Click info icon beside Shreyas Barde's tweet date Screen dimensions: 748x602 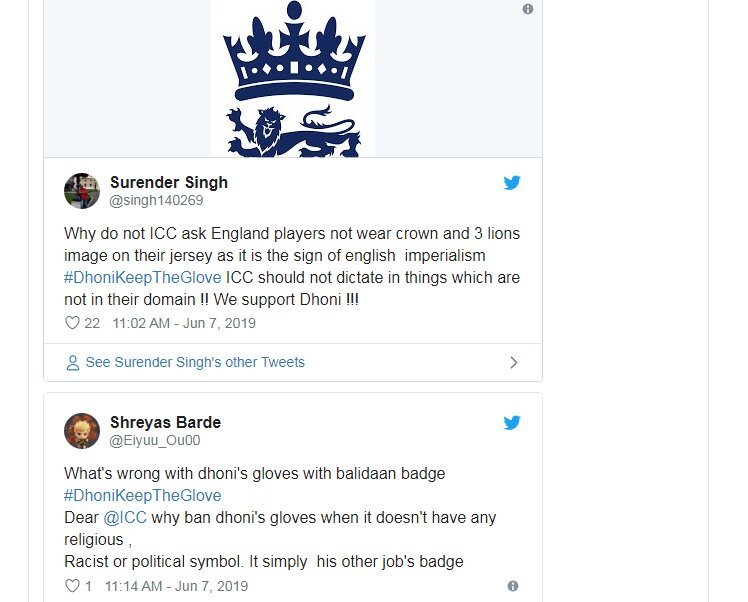tap(513, 586)
